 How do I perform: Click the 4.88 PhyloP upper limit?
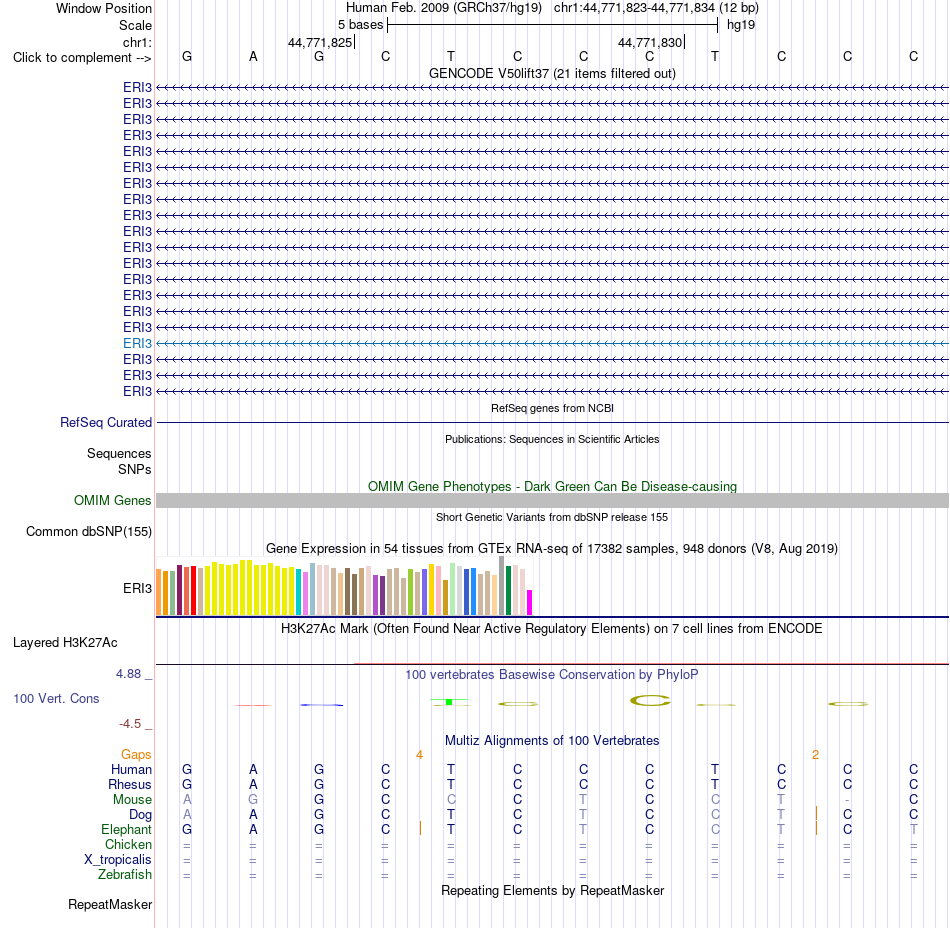pos(128,674)
